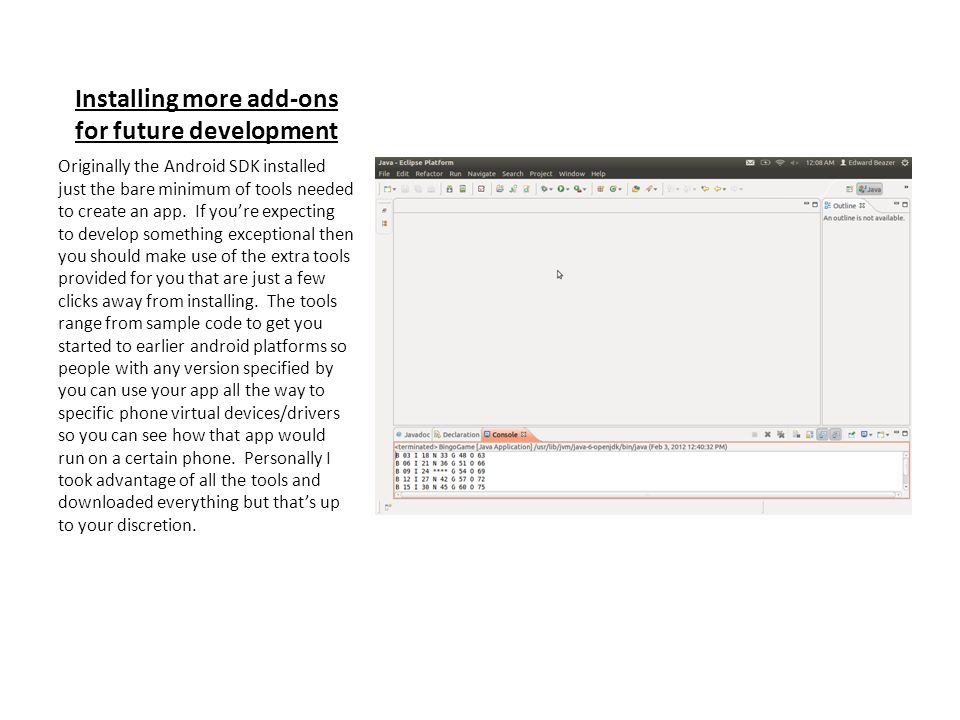Click the Back navigation arrow icon
The width and height of the screenshot is (960, 720).
(x=718, y=189)
